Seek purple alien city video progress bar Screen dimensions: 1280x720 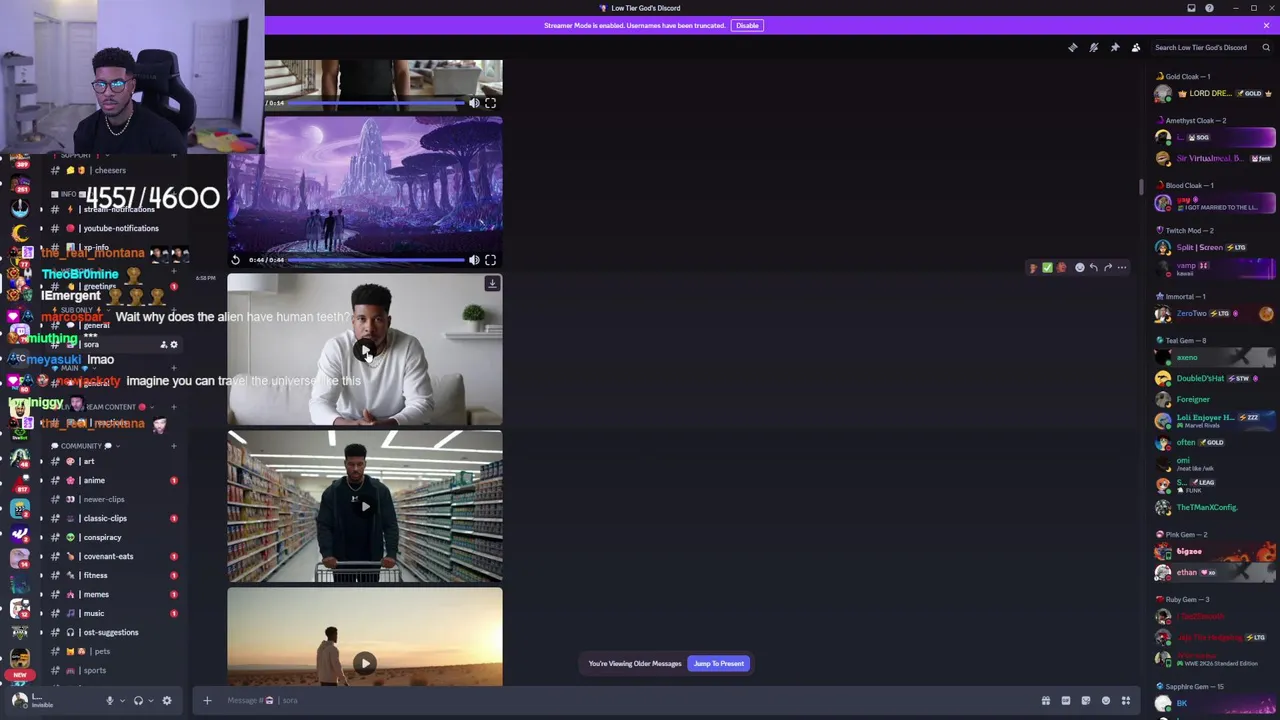tap(377, 260)
